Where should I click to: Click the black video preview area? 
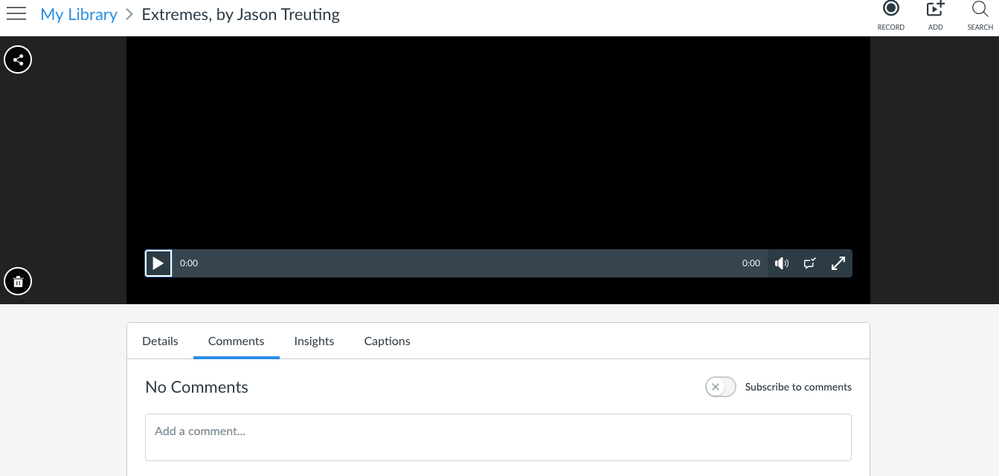click(x=498, y=140)
